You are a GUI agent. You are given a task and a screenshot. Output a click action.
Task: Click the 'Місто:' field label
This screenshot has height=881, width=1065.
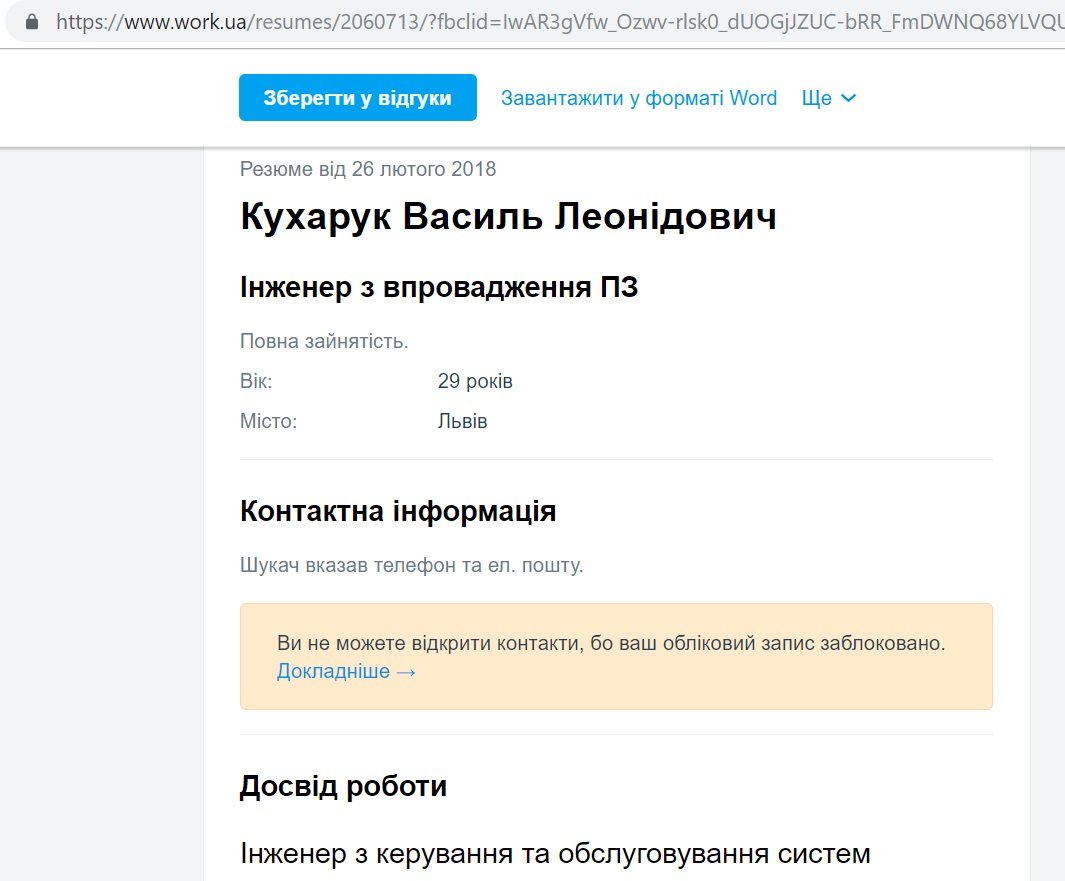coord(268,421)
